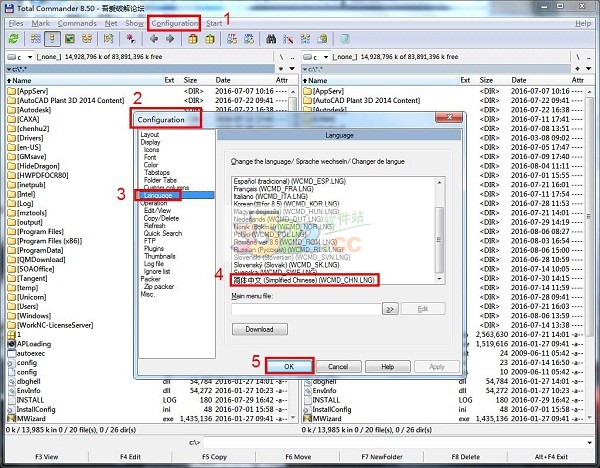Viewport: 600px width, 468px height.
Task: Click the F8 Delete button
Action: point(466,457)
